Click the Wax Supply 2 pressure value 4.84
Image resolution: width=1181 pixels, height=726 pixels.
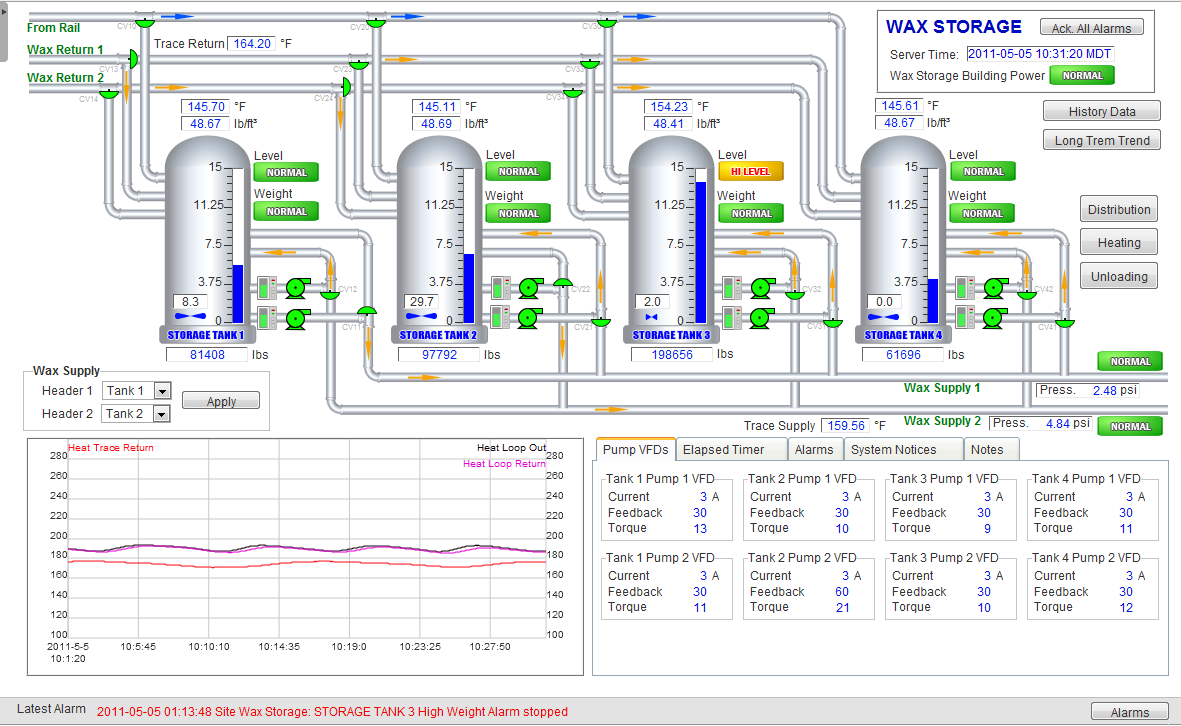pyautogui.click(x=1057, y=424)
